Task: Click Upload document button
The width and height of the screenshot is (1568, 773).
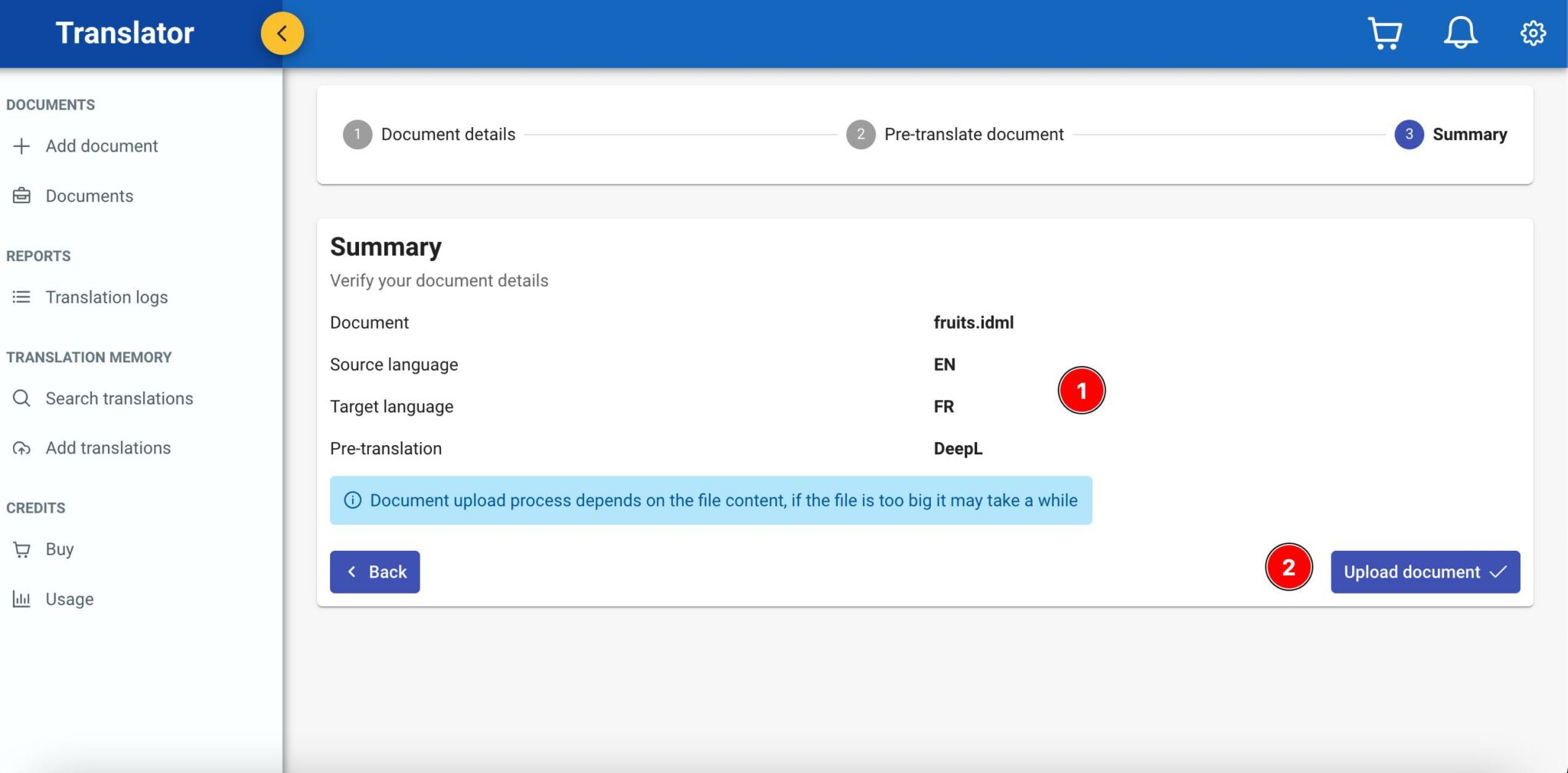Action: (x=1425, y=572)
